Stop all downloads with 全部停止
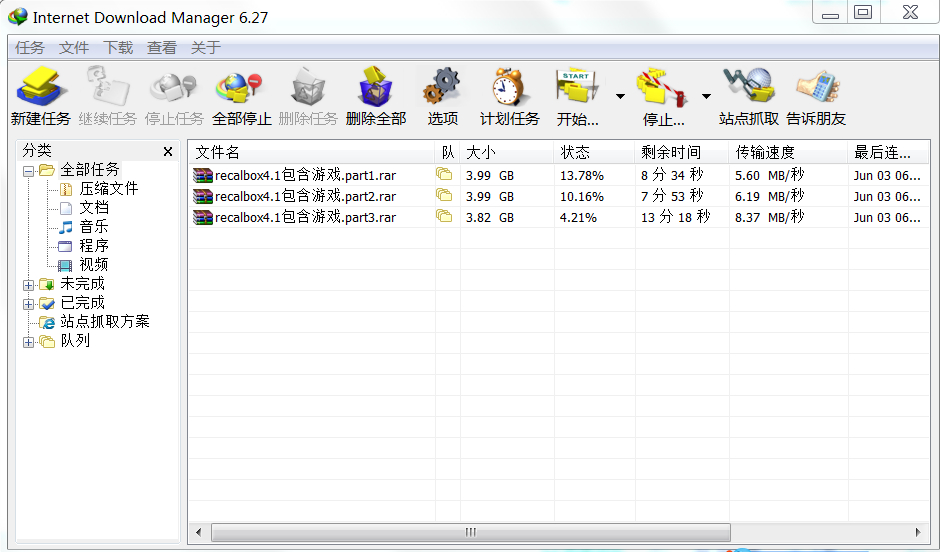 pos(240,88)
